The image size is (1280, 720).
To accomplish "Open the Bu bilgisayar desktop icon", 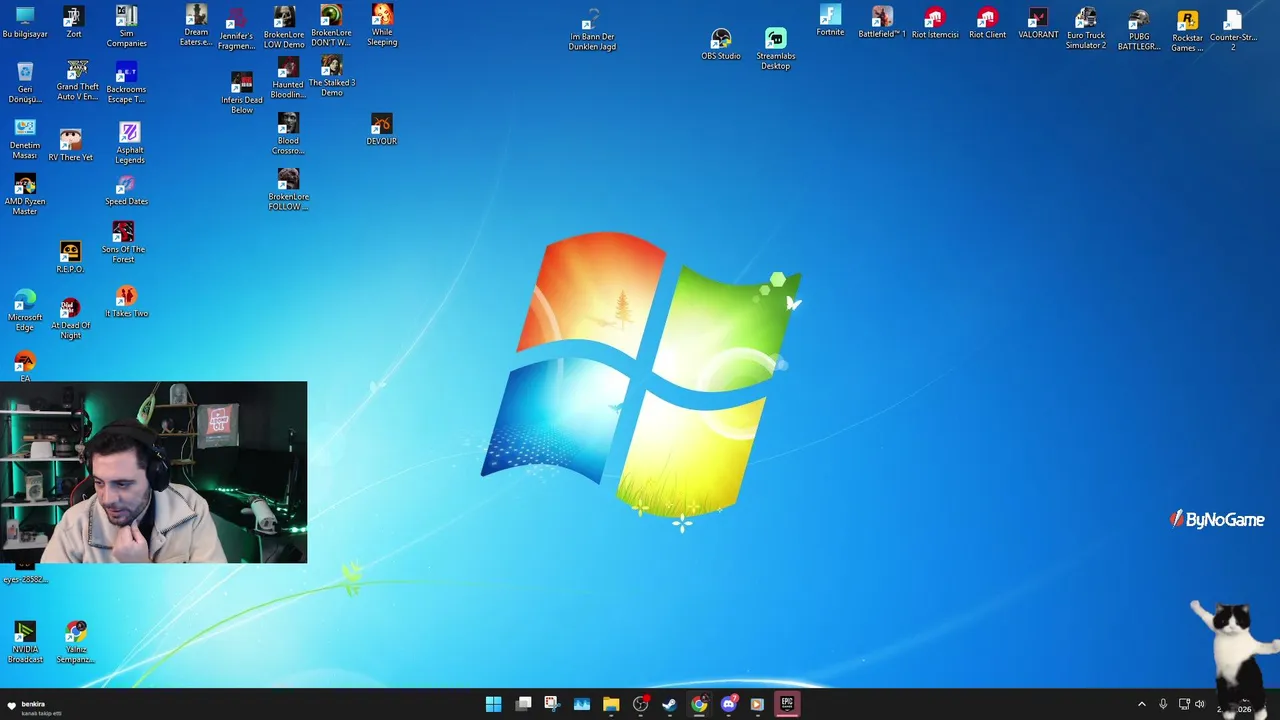I will [x=25, y=22].
